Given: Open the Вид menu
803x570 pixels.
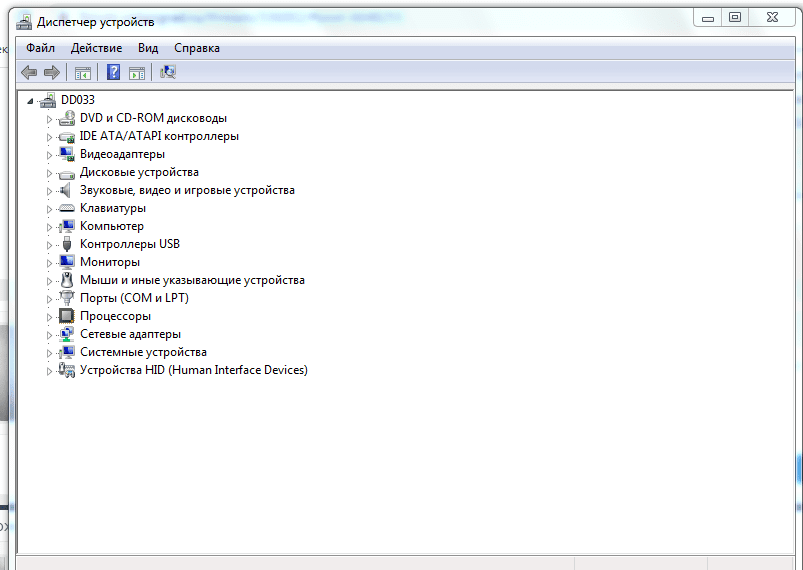Looking at the screenshot, I should click(x=148, y=48).
